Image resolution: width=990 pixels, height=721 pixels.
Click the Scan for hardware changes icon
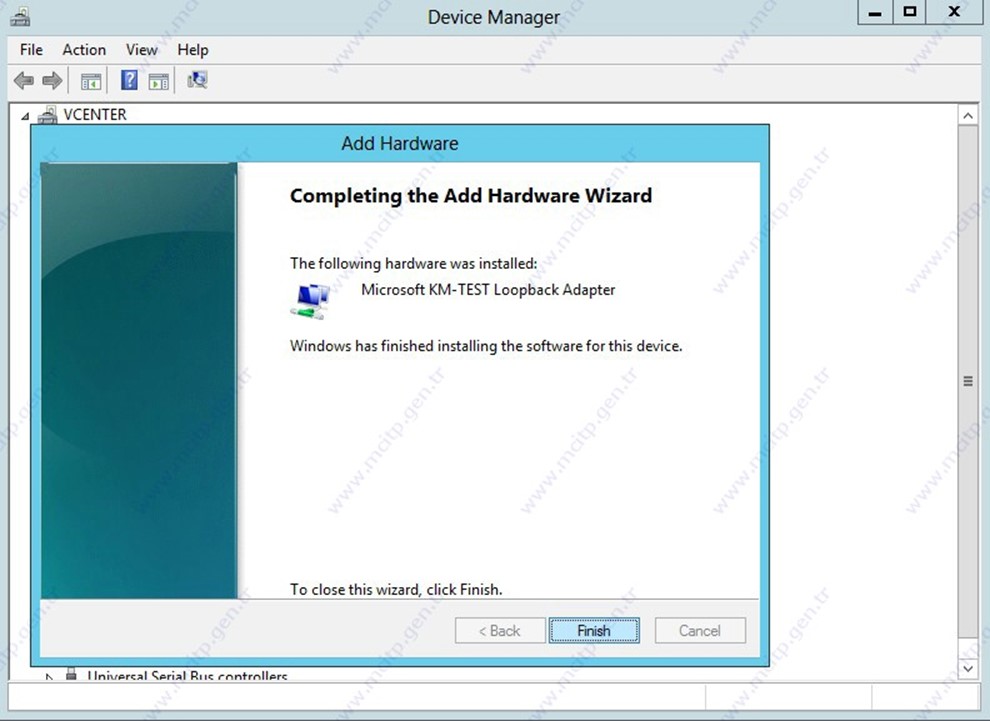coord(197,80)
